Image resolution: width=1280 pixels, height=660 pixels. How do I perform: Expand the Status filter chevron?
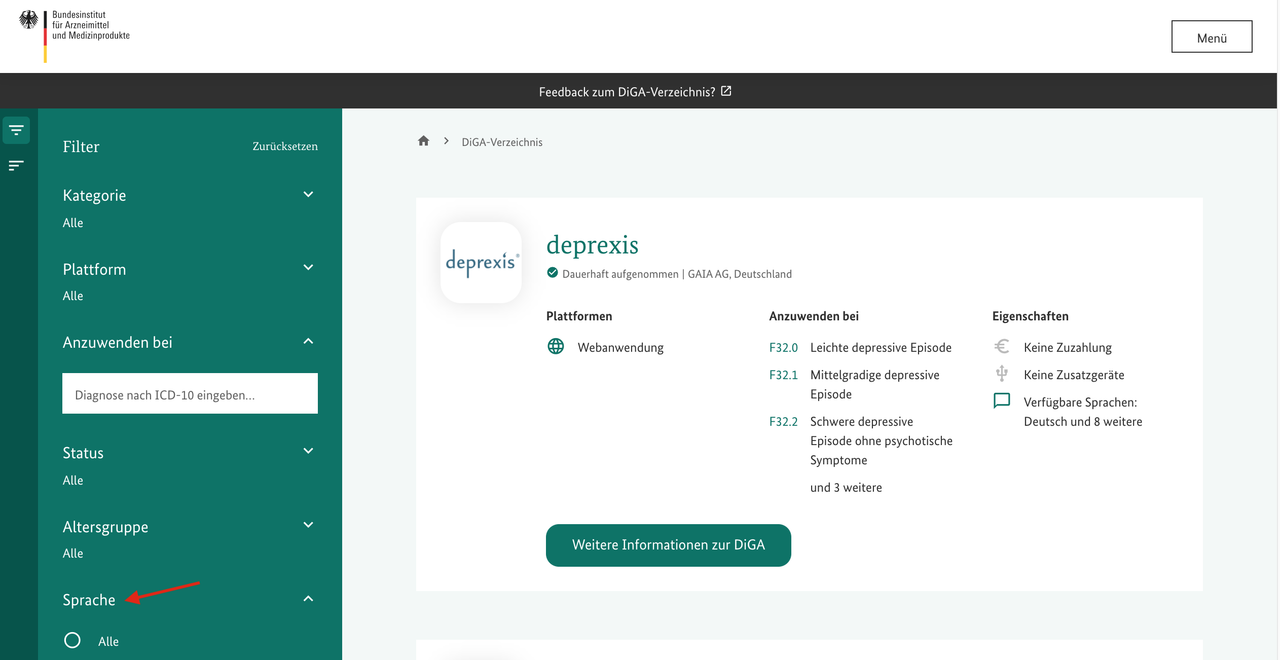308,451
